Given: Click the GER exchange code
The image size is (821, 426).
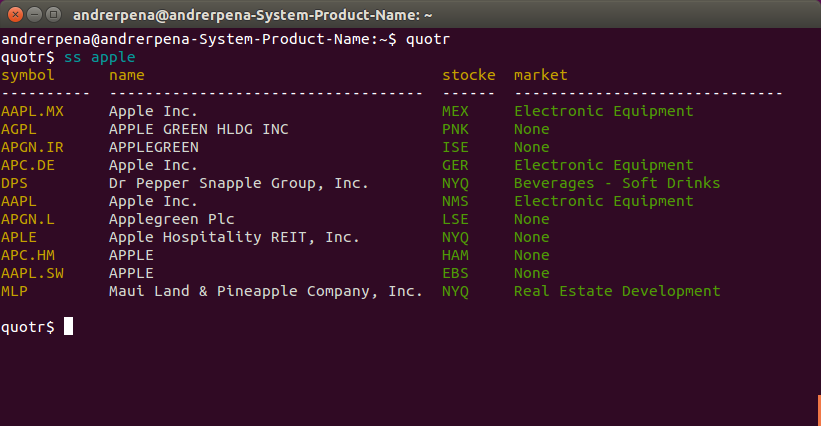Looking at the screenshot, I should click(455, 165).
